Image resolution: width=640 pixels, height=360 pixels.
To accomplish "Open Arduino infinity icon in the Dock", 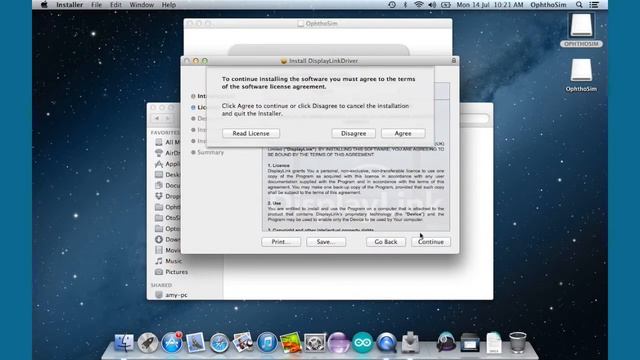I will (362, 342).
